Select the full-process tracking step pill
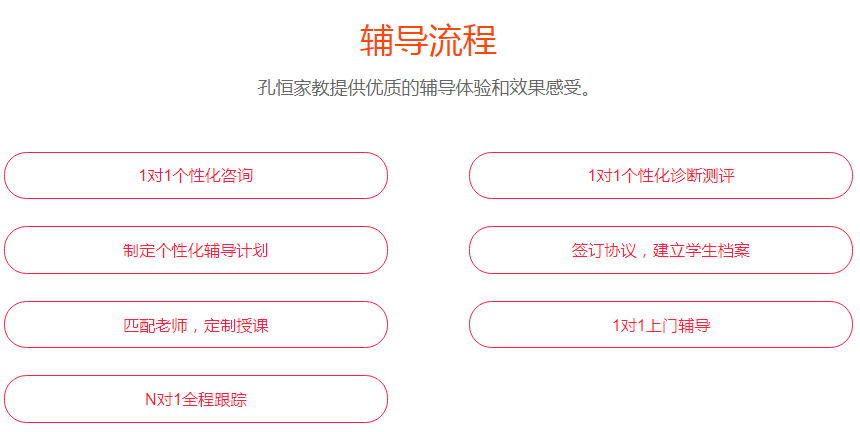 tap(196, 399)
